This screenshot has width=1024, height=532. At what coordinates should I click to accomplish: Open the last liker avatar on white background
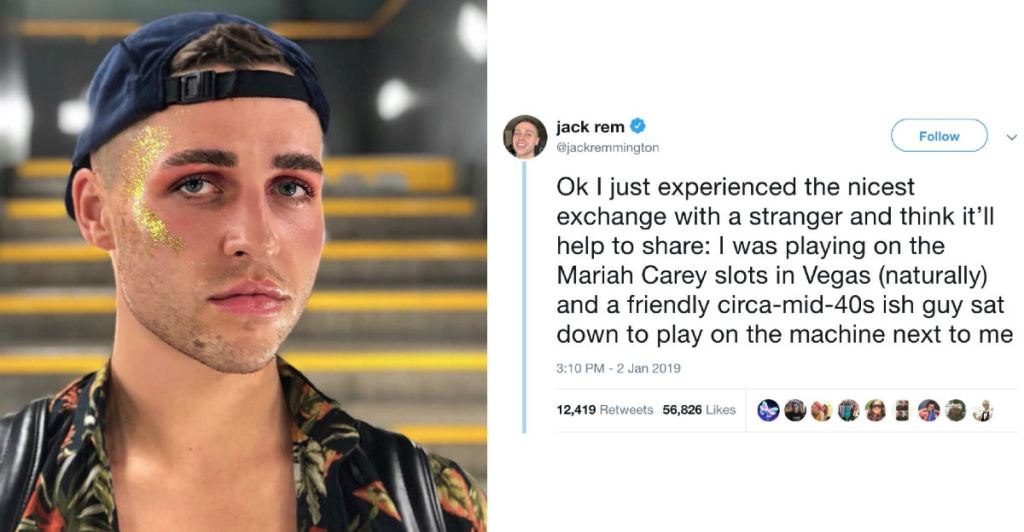pos(983,410)
